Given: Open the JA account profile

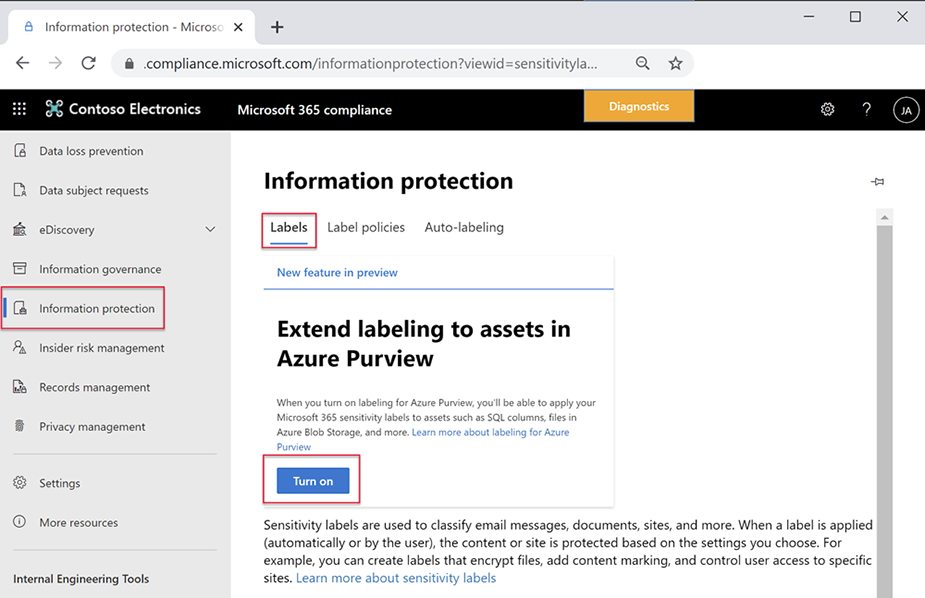Looking at the screenshot, I should (905, 109).
